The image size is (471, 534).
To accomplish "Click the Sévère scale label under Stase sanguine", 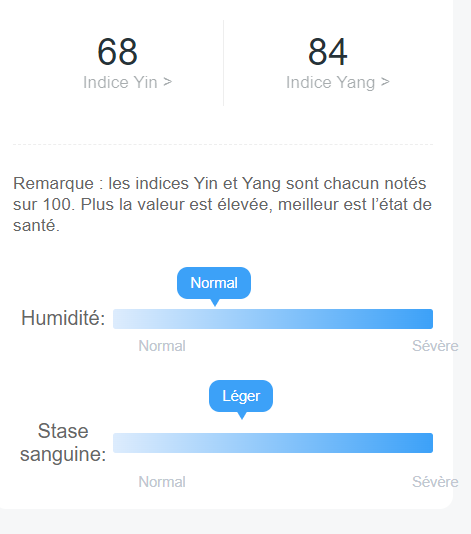I will coord(435,482).
